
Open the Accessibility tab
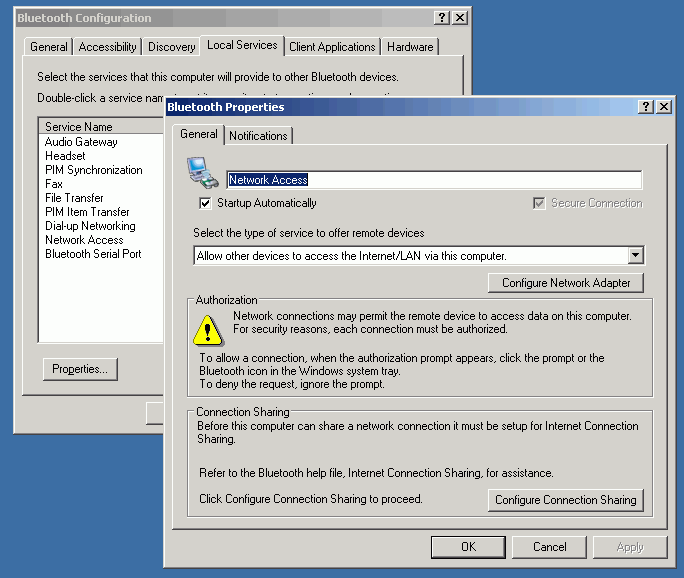[107, 47]
